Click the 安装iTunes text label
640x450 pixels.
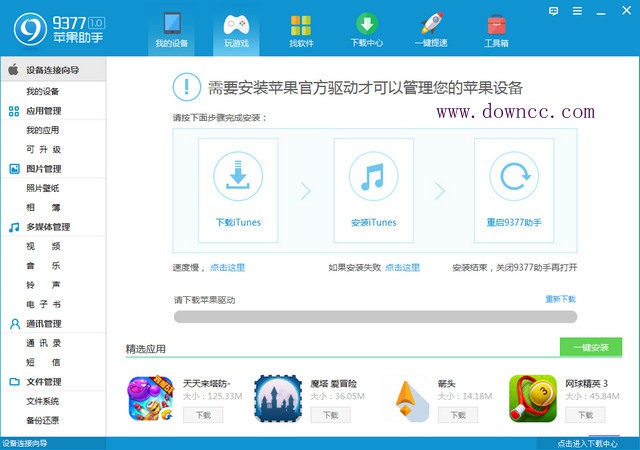374,223
